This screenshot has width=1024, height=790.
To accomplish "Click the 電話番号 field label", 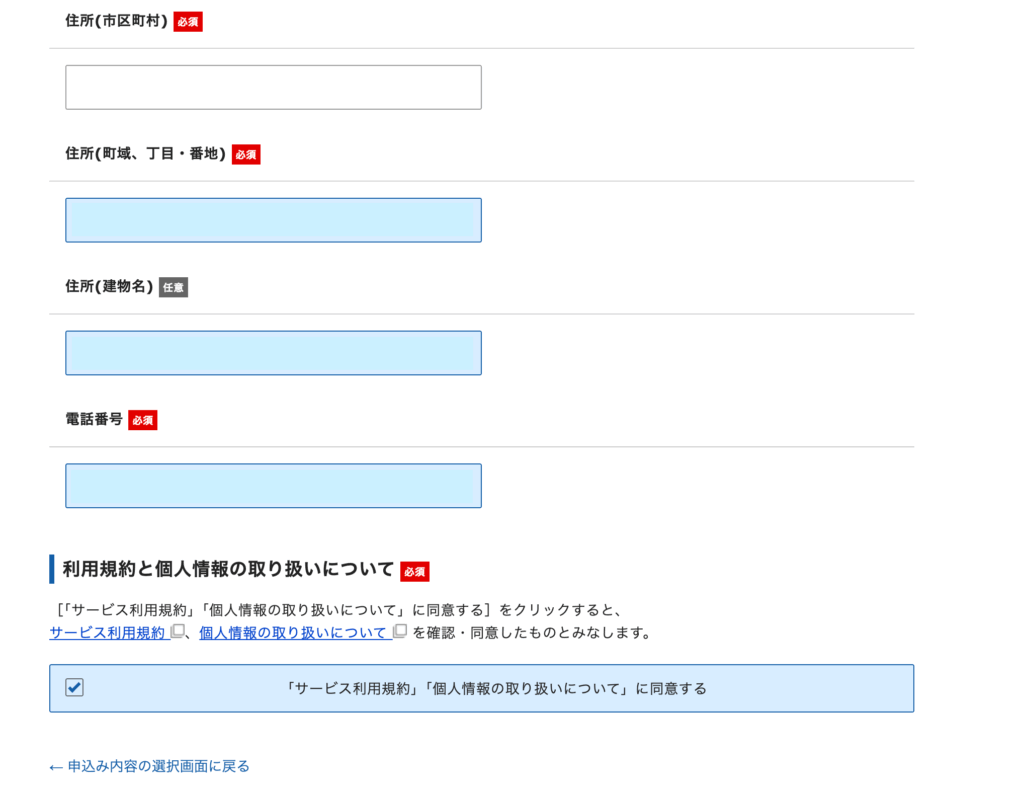I will [x=94, y=420].
